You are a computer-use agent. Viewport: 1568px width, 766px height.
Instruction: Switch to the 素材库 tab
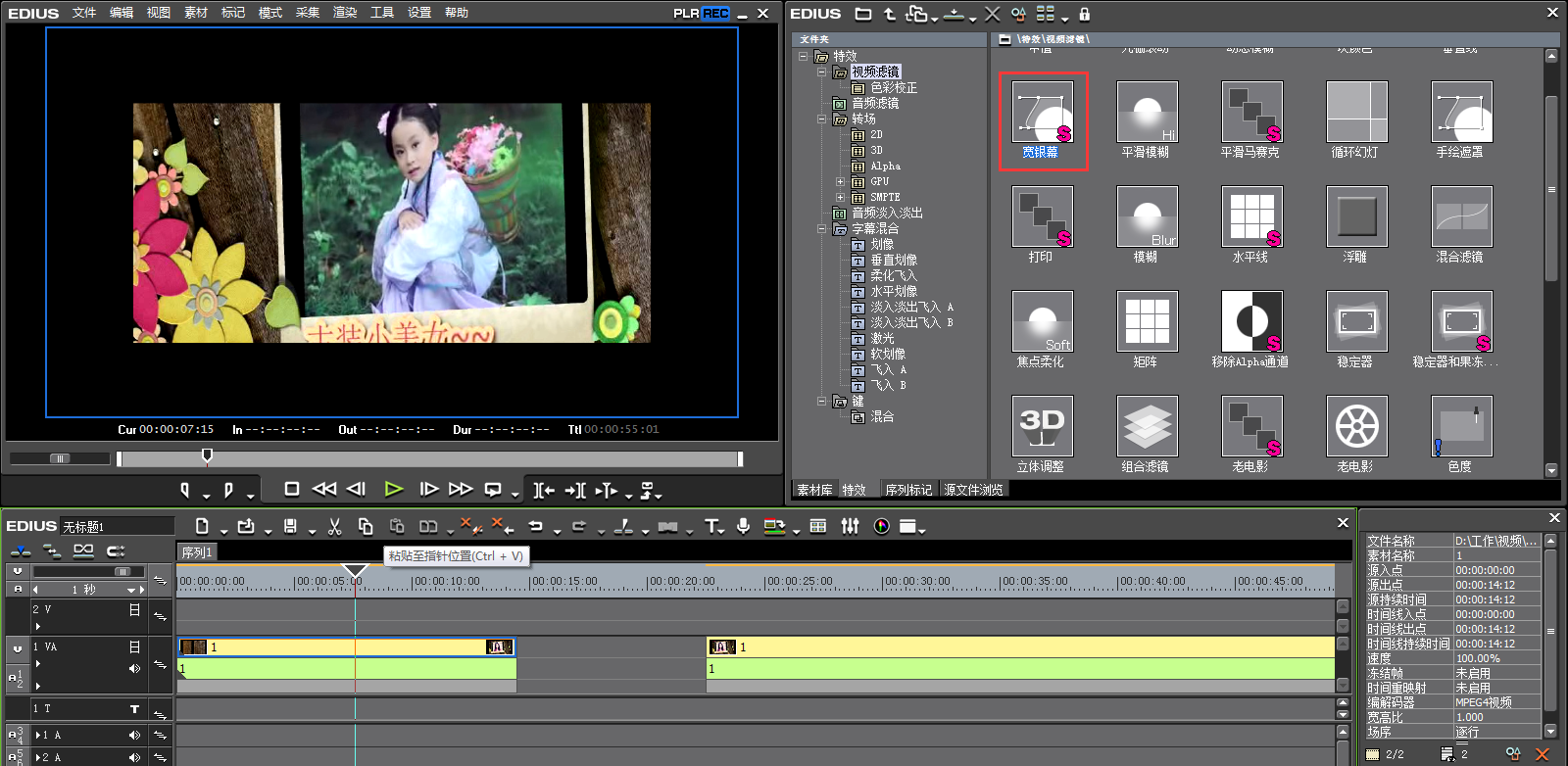click(814, 490)
